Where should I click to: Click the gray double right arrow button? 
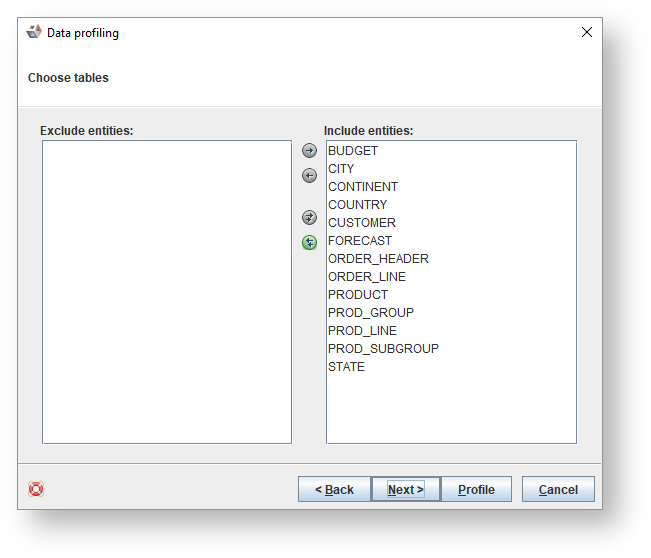pos(310,217)
